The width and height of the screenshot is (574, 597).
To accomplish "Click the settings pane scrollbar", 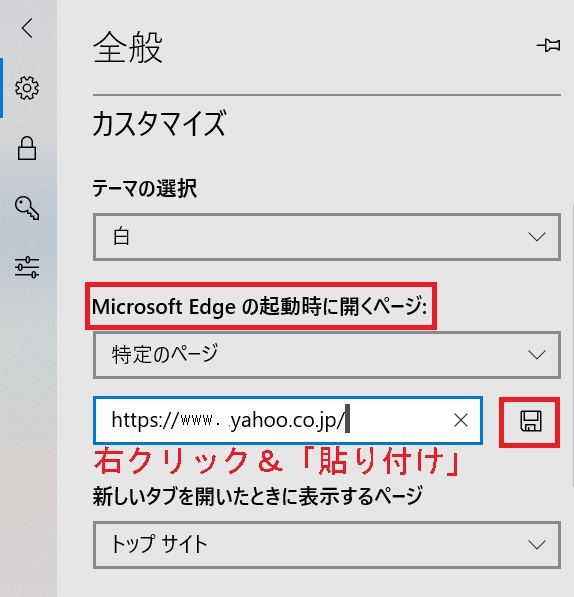I will pos(572,346).
